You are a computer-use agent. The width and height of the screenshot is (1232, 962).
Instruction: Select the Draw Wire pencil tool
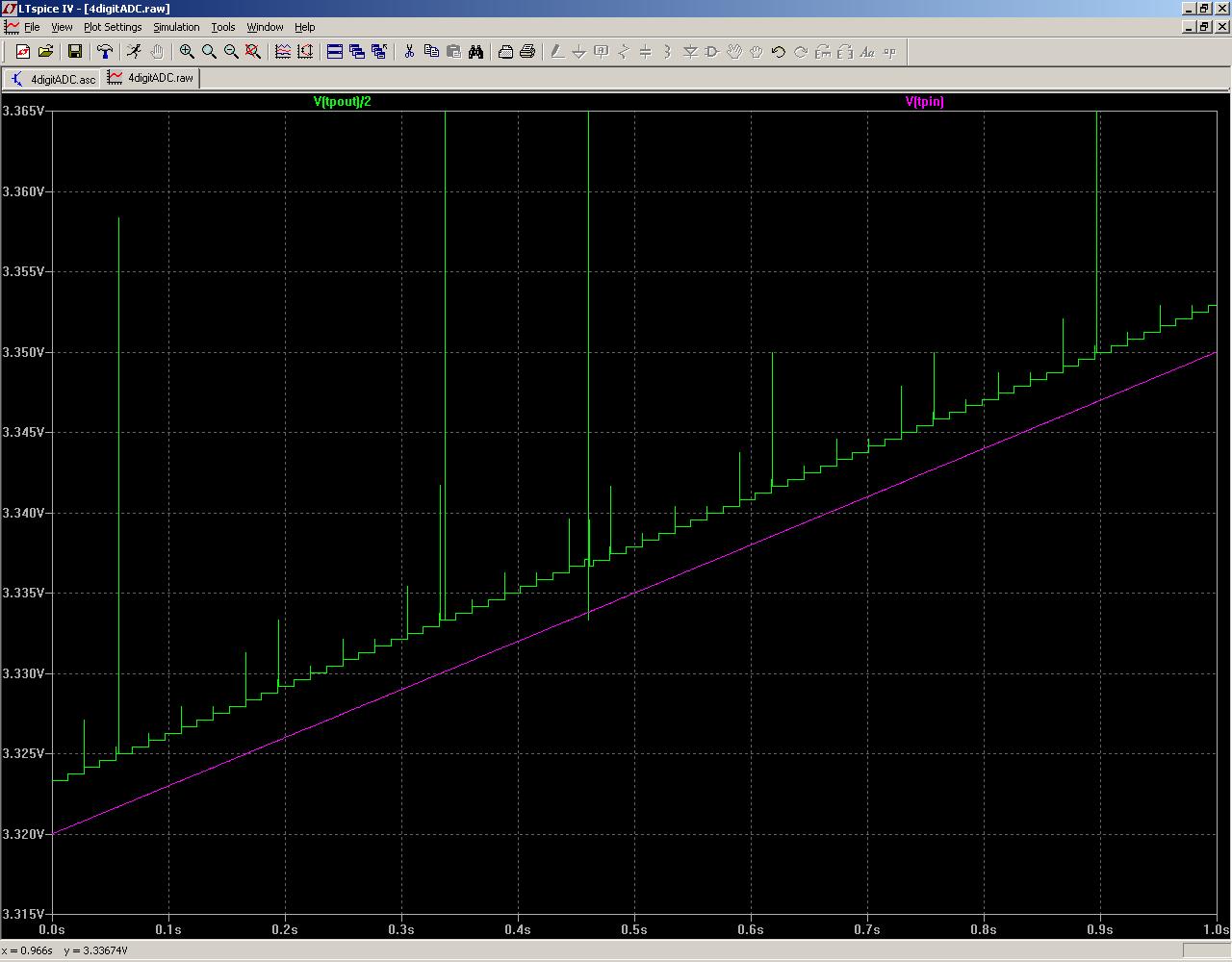pos(557,52)
